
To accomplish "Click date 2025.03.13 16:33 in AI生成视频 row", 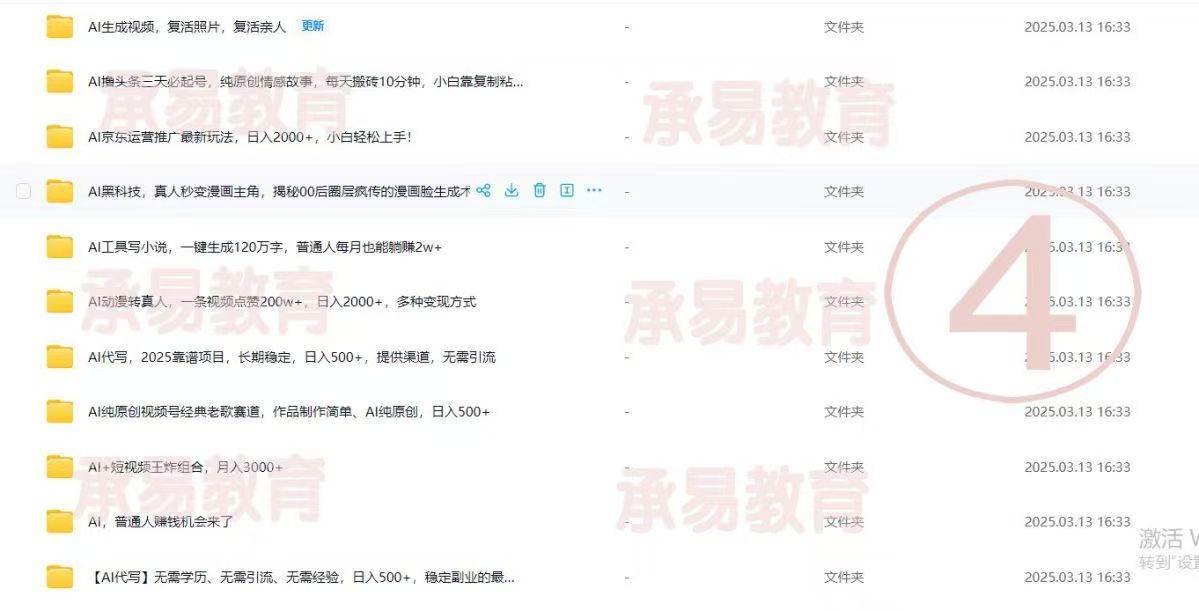I will [1077, 27].
